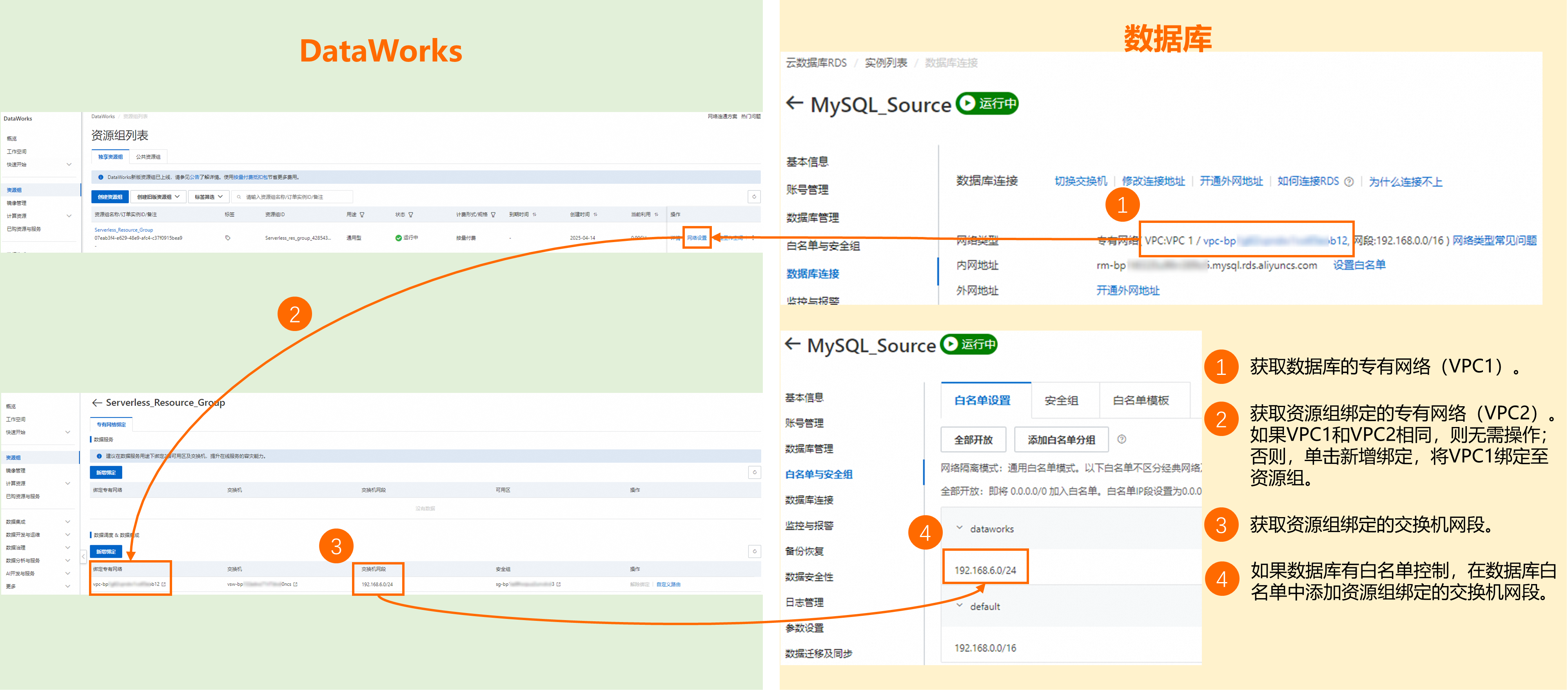Screen dimensions: 1568x691
Task: Click 实例列表 in the RDS breadcrumb
Action: [886, 63]
